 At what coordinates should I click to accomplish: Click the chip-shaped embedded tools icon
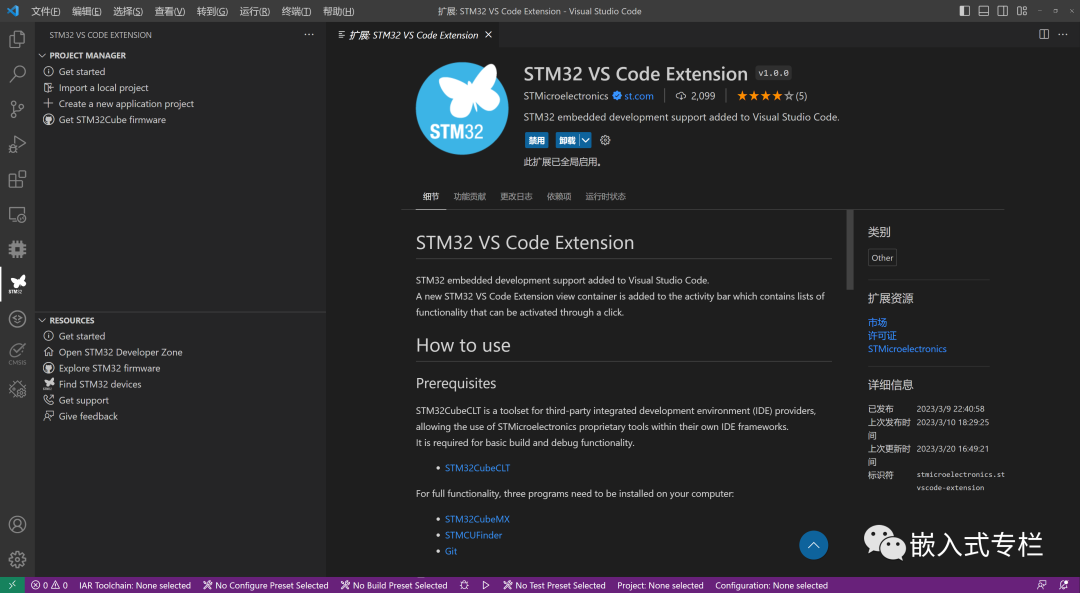click(x=17, y=249)
